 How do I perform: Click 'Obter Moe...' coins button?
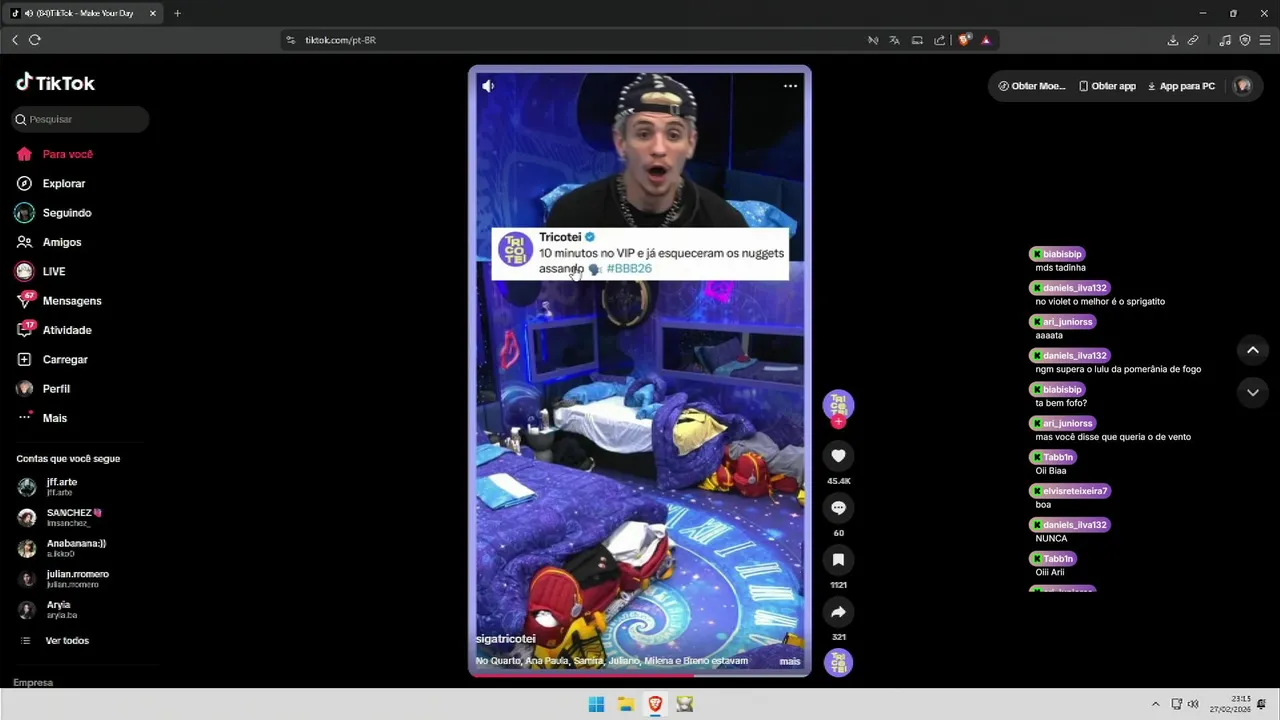(x=1032, y=86)
